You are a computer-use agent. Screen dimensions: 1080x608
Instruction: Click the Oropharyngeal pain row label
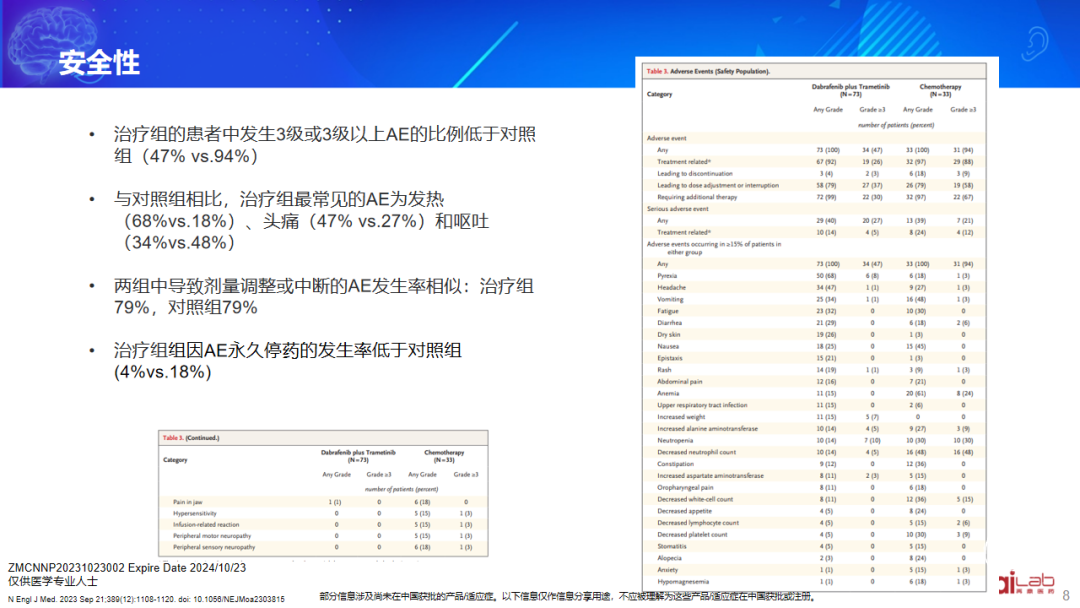coord(685,487)
